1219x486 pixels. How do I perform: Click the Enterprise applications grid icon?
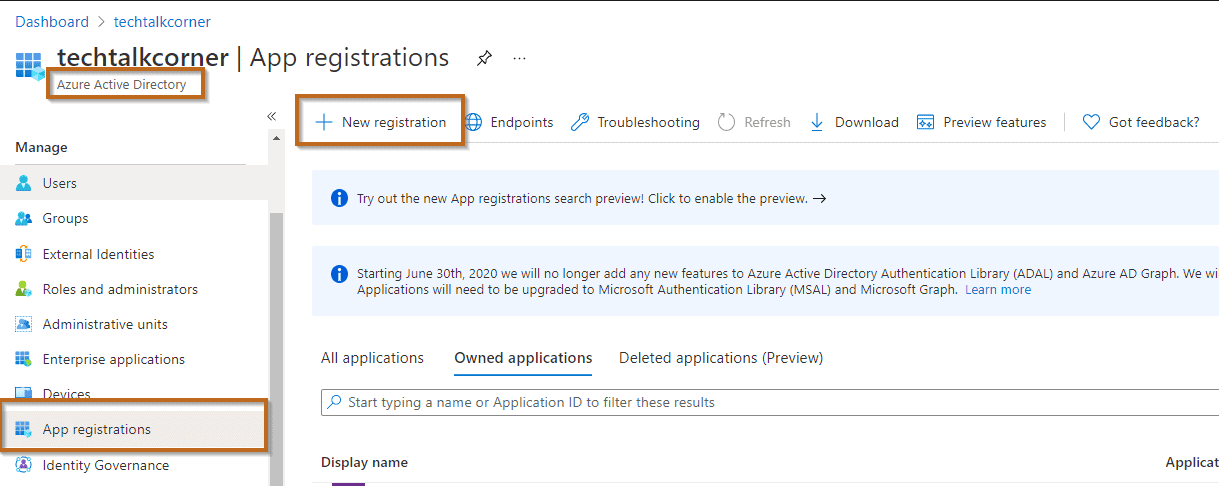point(24,359)
